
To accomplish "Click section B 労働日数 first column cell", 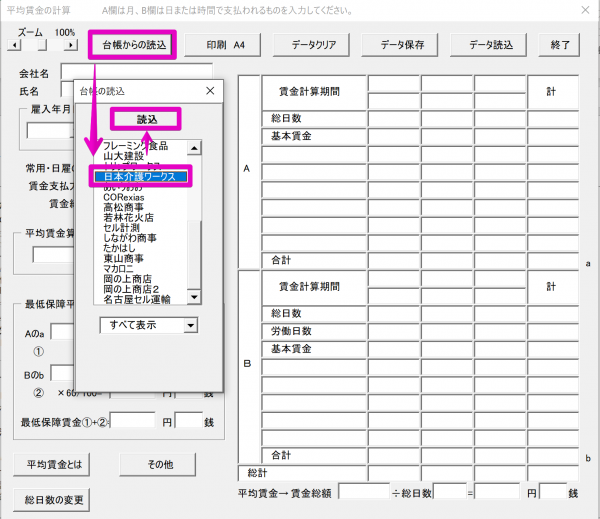I will click(394, 331).
